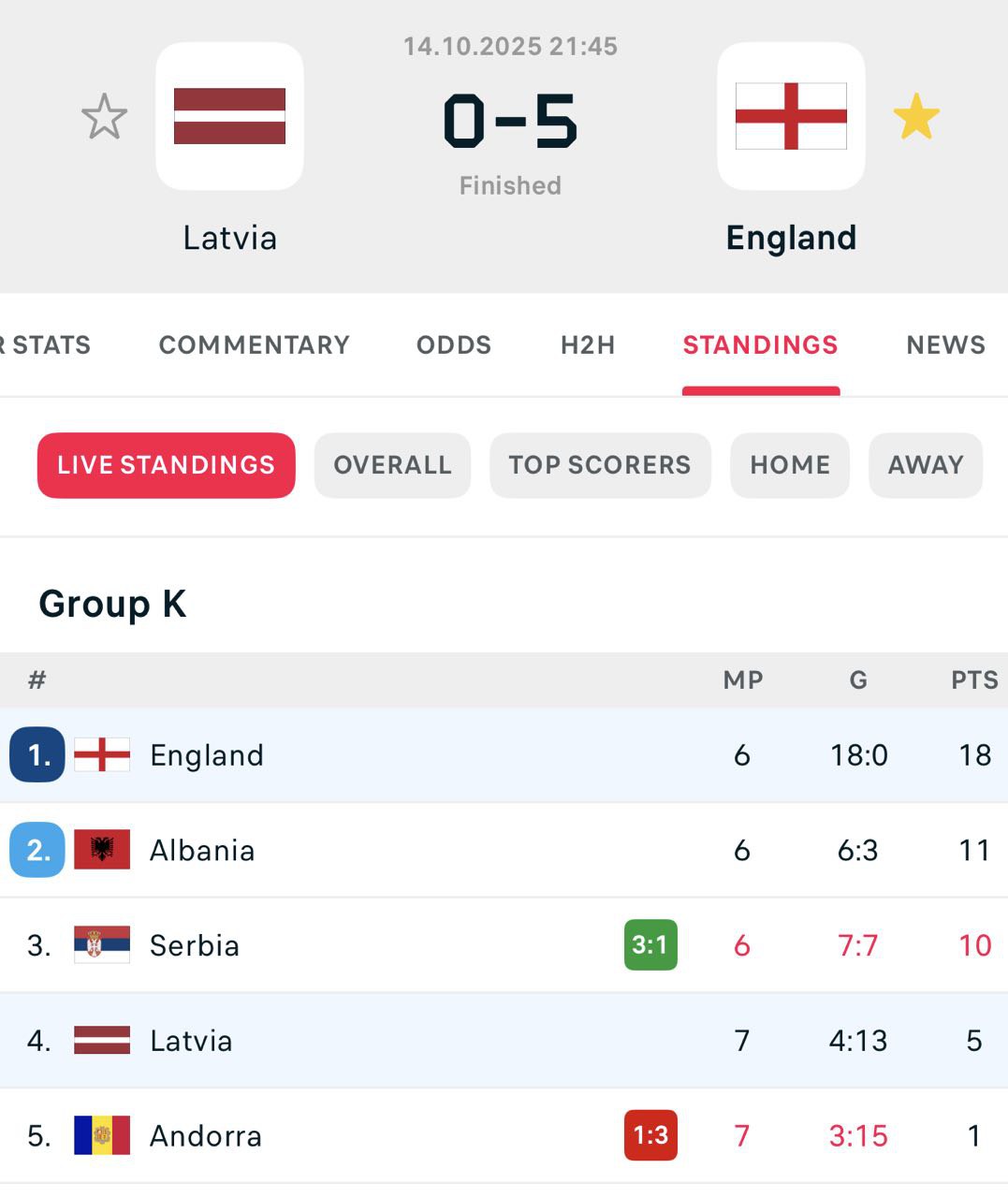Unfavorite England using the yellow star
Viewport: 1008px width, 1198px height.
[916, 117]
